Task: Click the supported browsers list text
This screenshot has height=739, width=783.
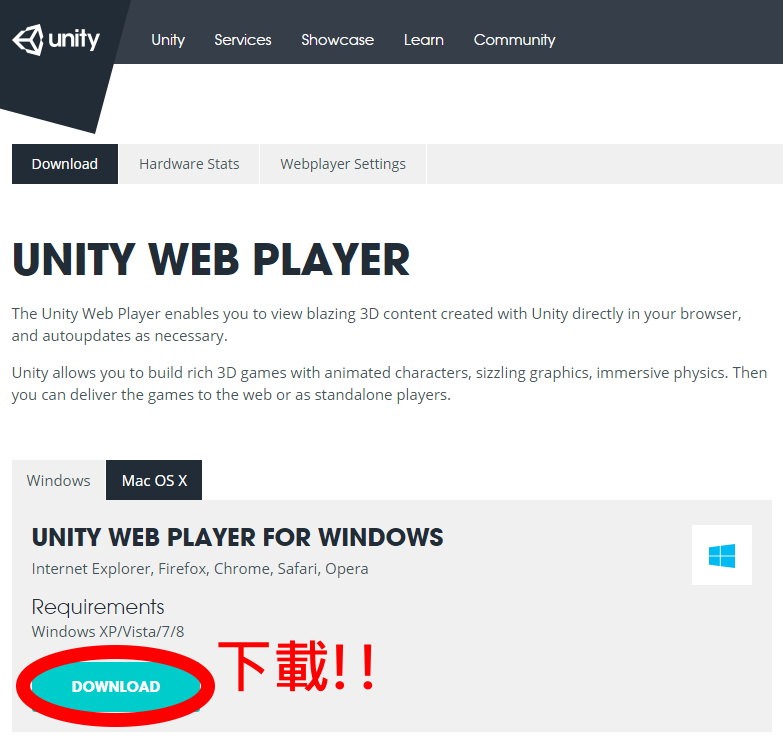Action: click(x=200, y=568)
